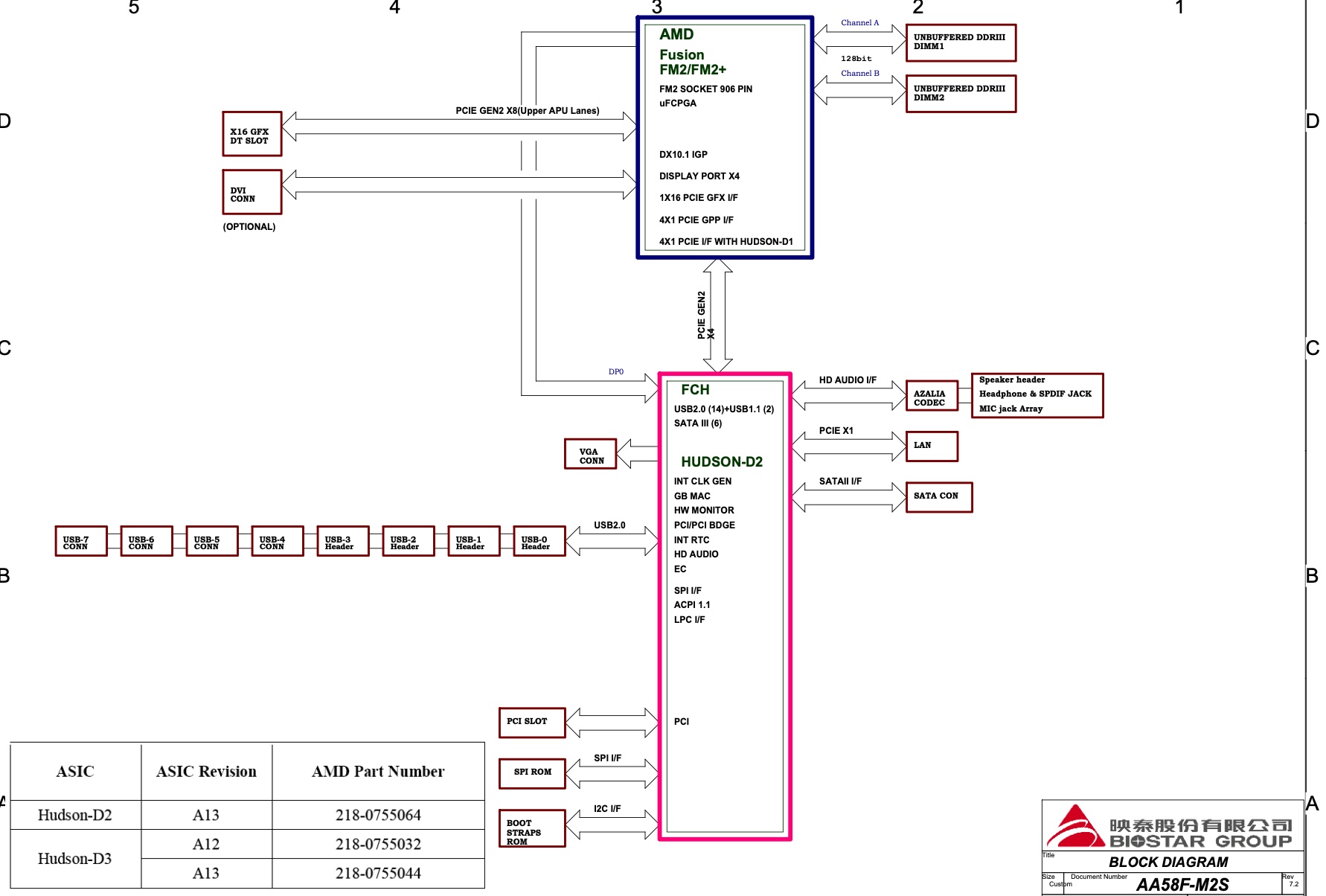The image size is (1326, 896).
Task: Click the USB-7 CONN block
Action: click(x=80, y=541)
